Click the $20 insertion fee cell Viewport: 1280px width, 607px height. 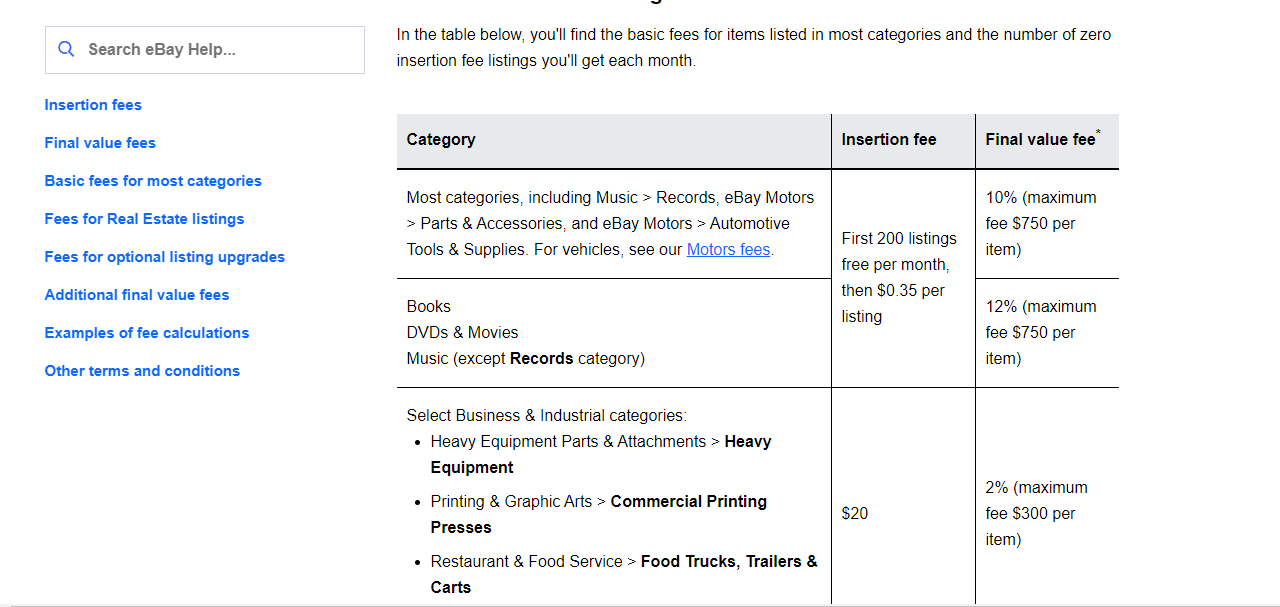pyautogui.click(x=855, y=513)
